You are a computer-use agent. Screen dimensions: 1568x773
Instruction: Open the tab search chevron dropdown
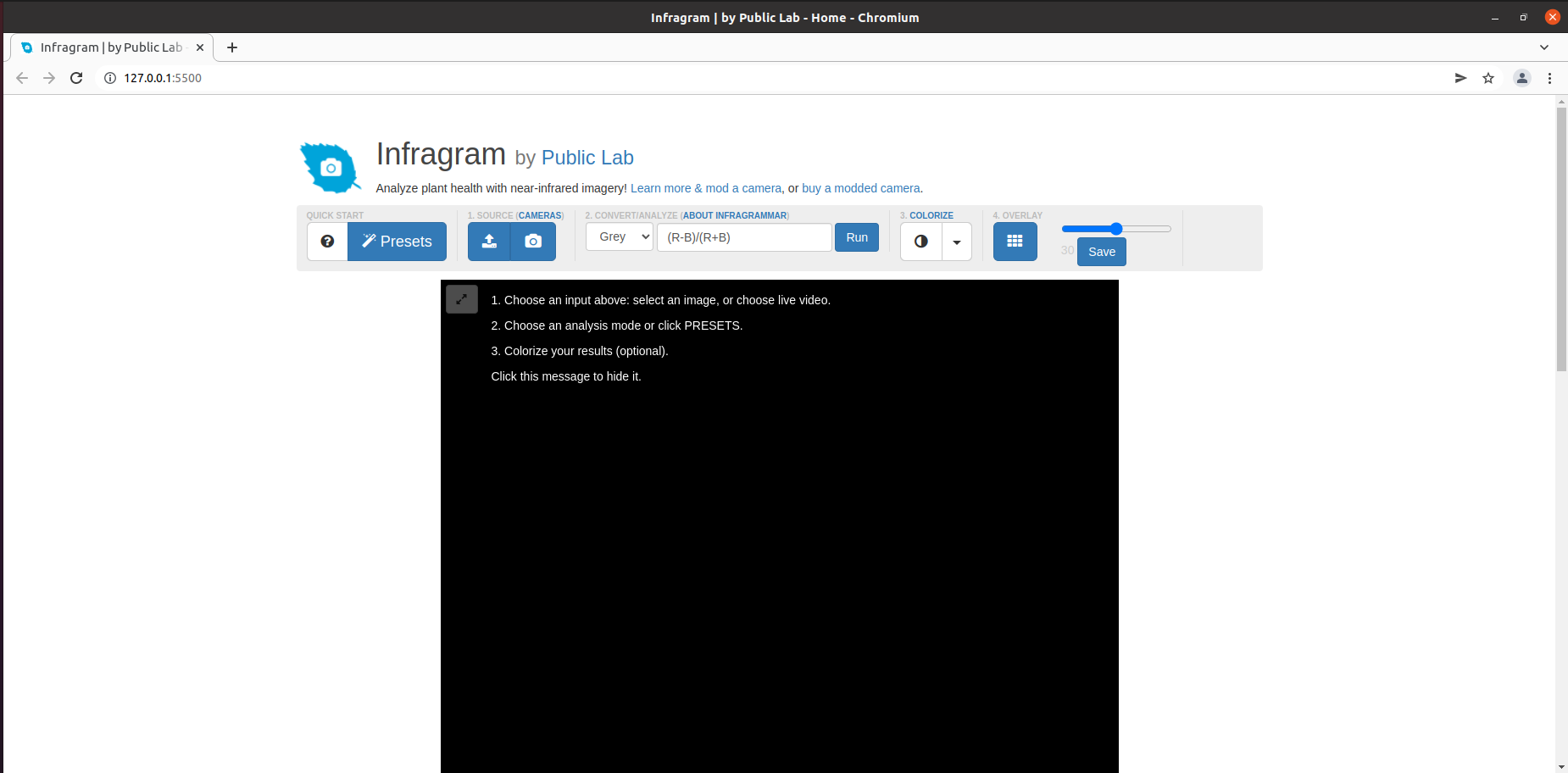coord(1544,47)
